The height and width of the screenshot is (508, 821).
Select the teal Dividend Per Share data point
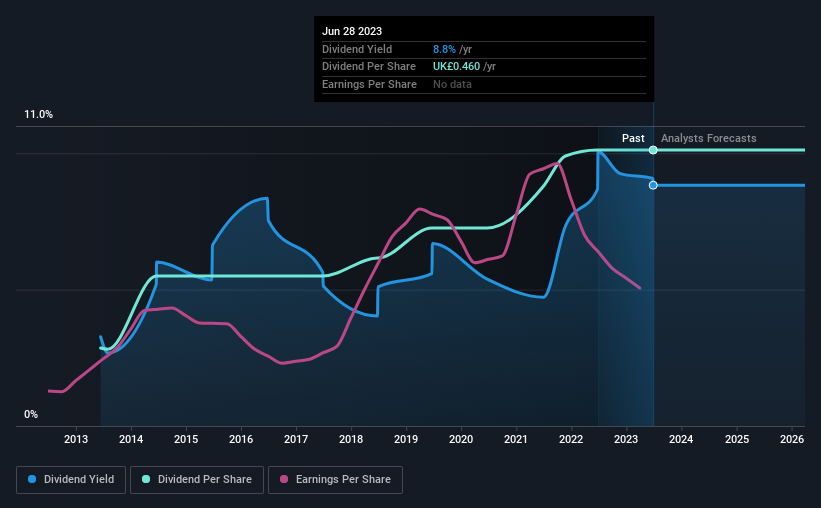pos(653,150)
